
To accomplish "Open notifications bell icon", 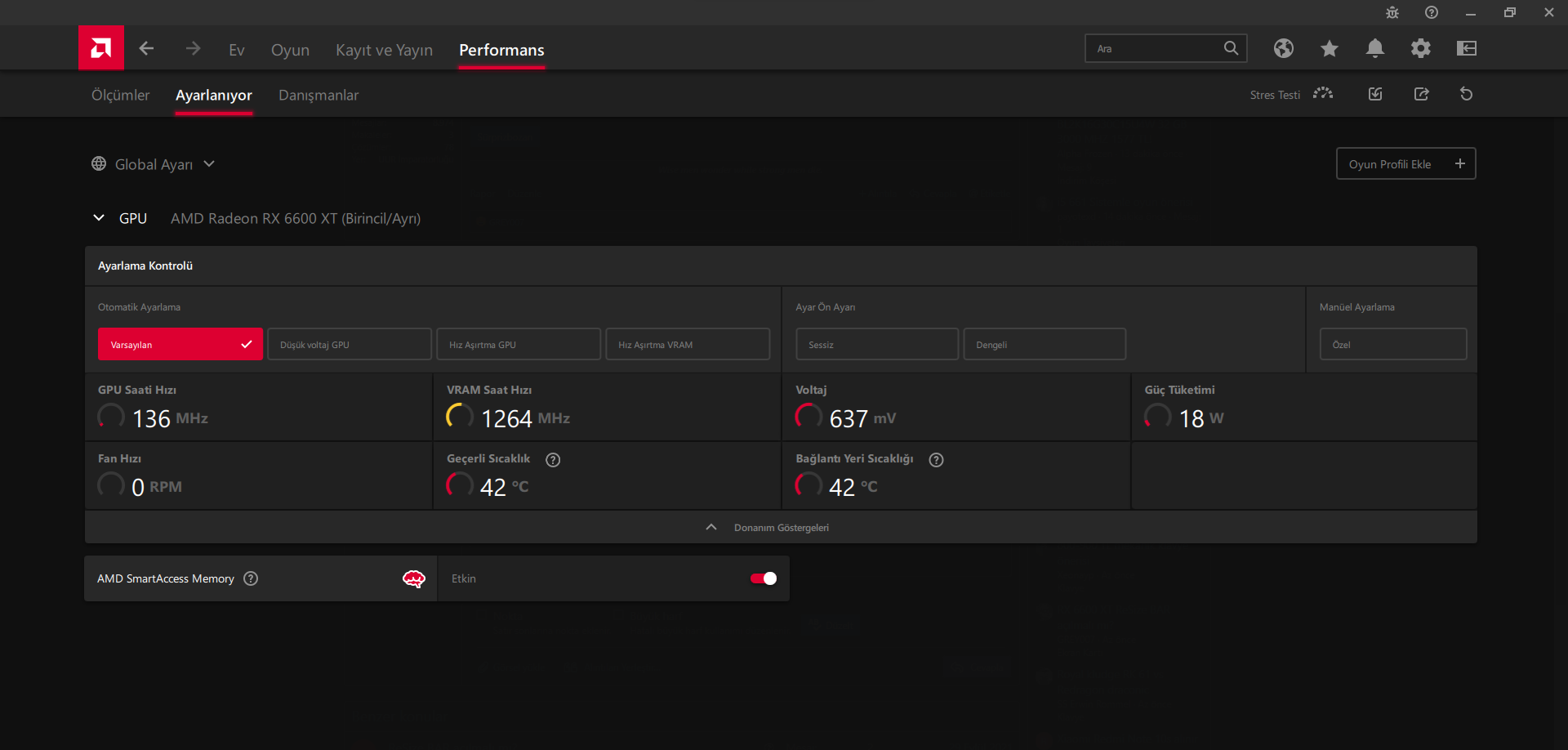I will [x=1375, y=48].
